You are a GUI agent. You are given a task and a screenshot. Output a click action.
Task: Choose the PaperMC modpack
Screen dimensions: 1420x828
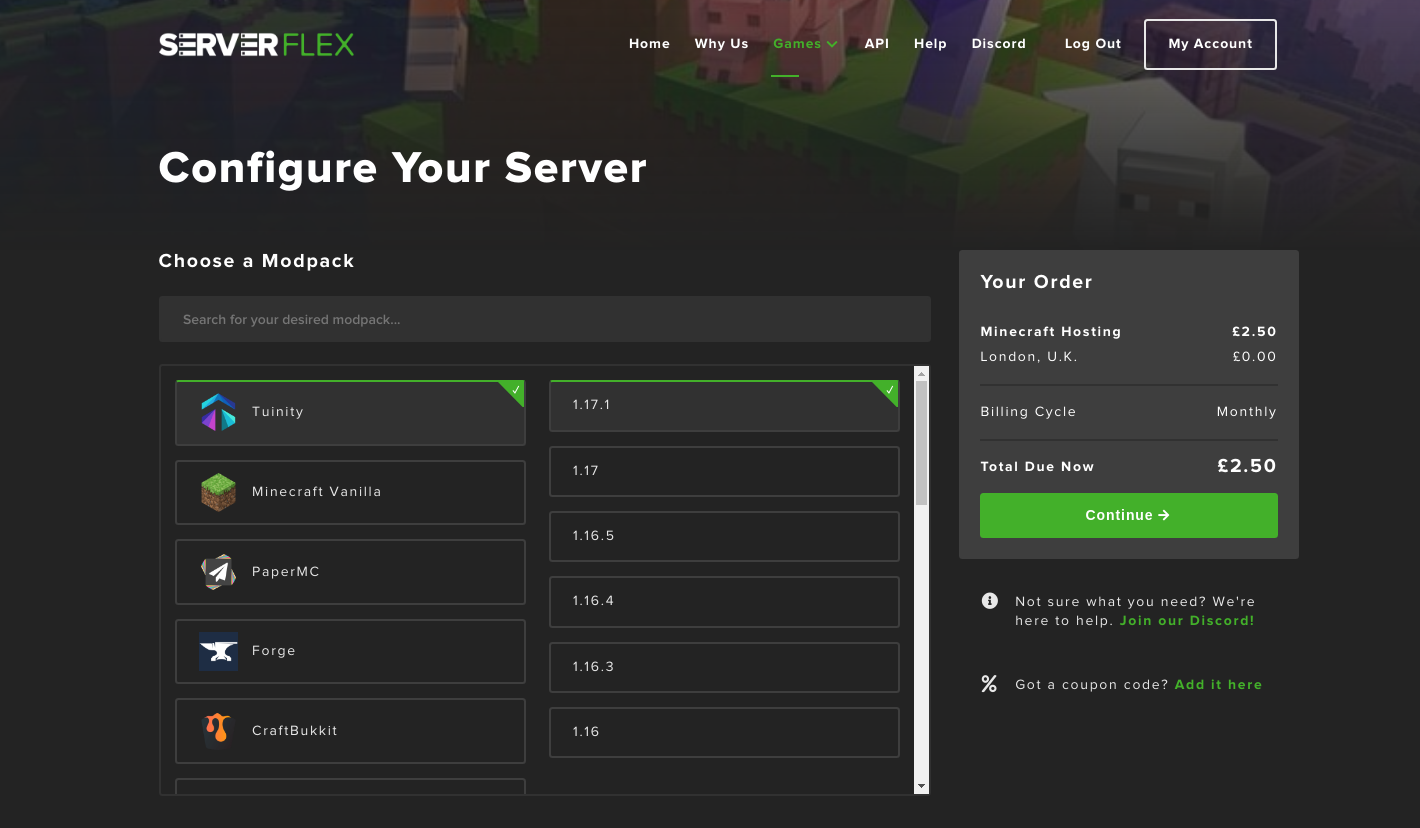350,572
